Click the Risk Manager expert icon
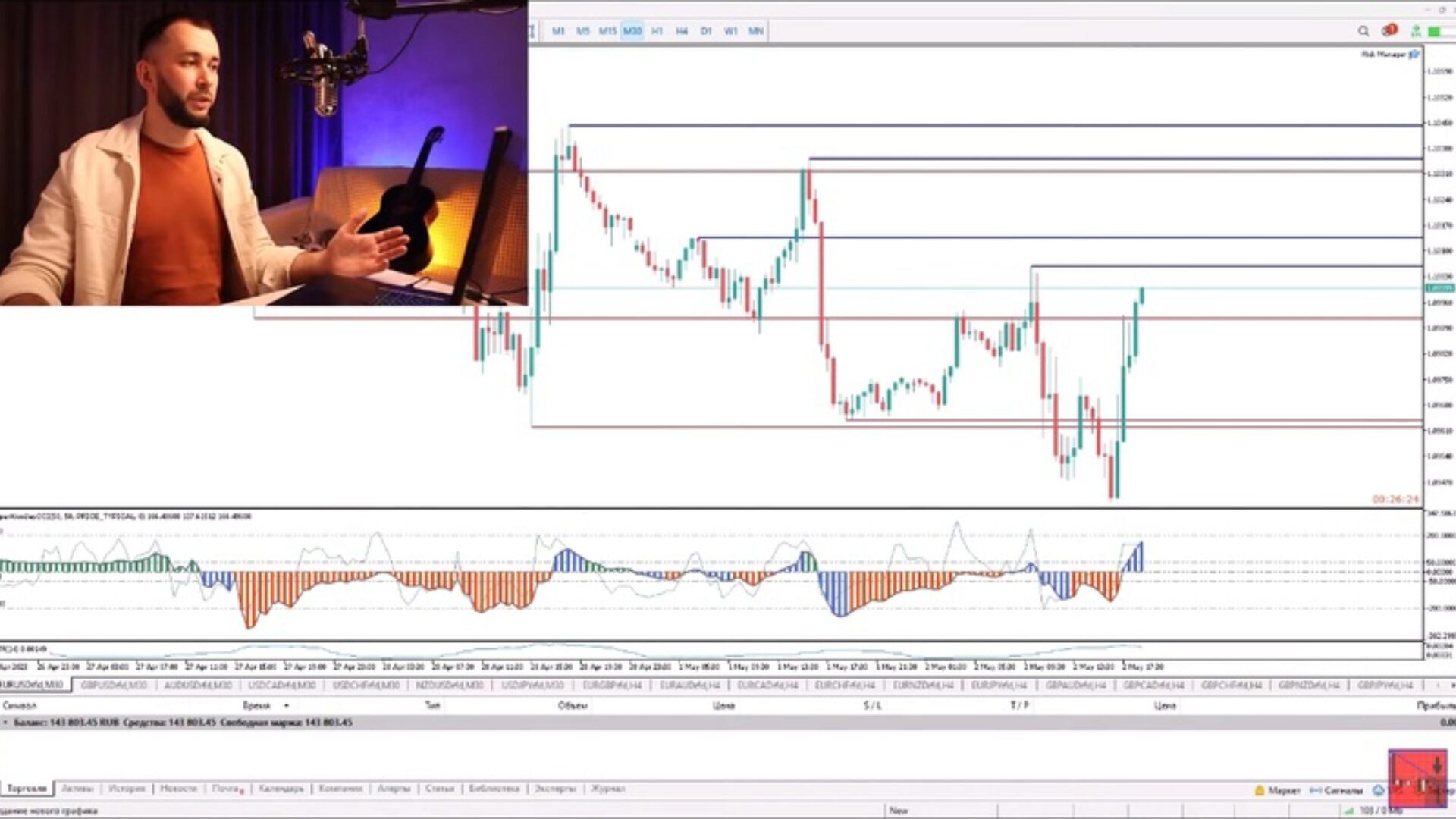The height and width of the screenshot is (819, 1456). pos(1414,55)
